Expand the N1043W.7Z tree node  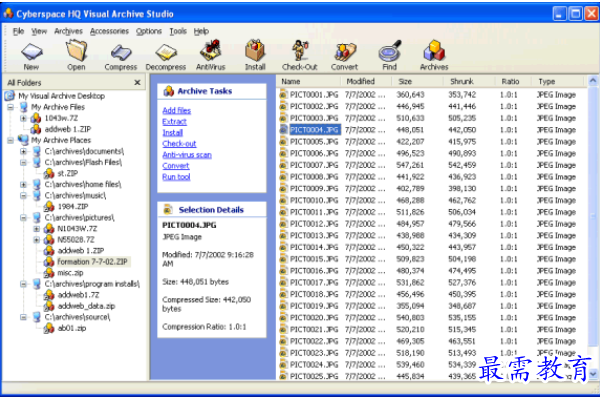37,229
